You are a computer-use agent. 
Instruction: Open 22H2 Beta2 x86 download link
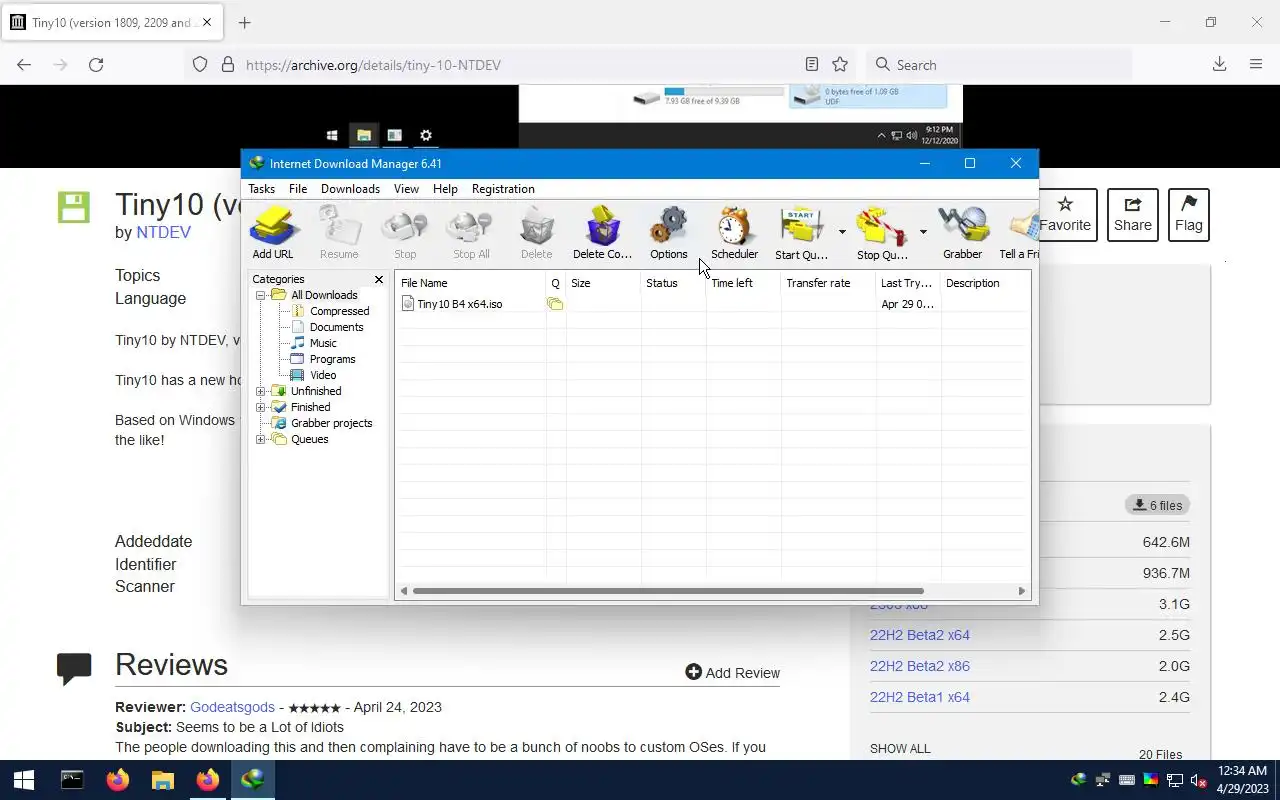pyautogui.click(x=920, y=666)
